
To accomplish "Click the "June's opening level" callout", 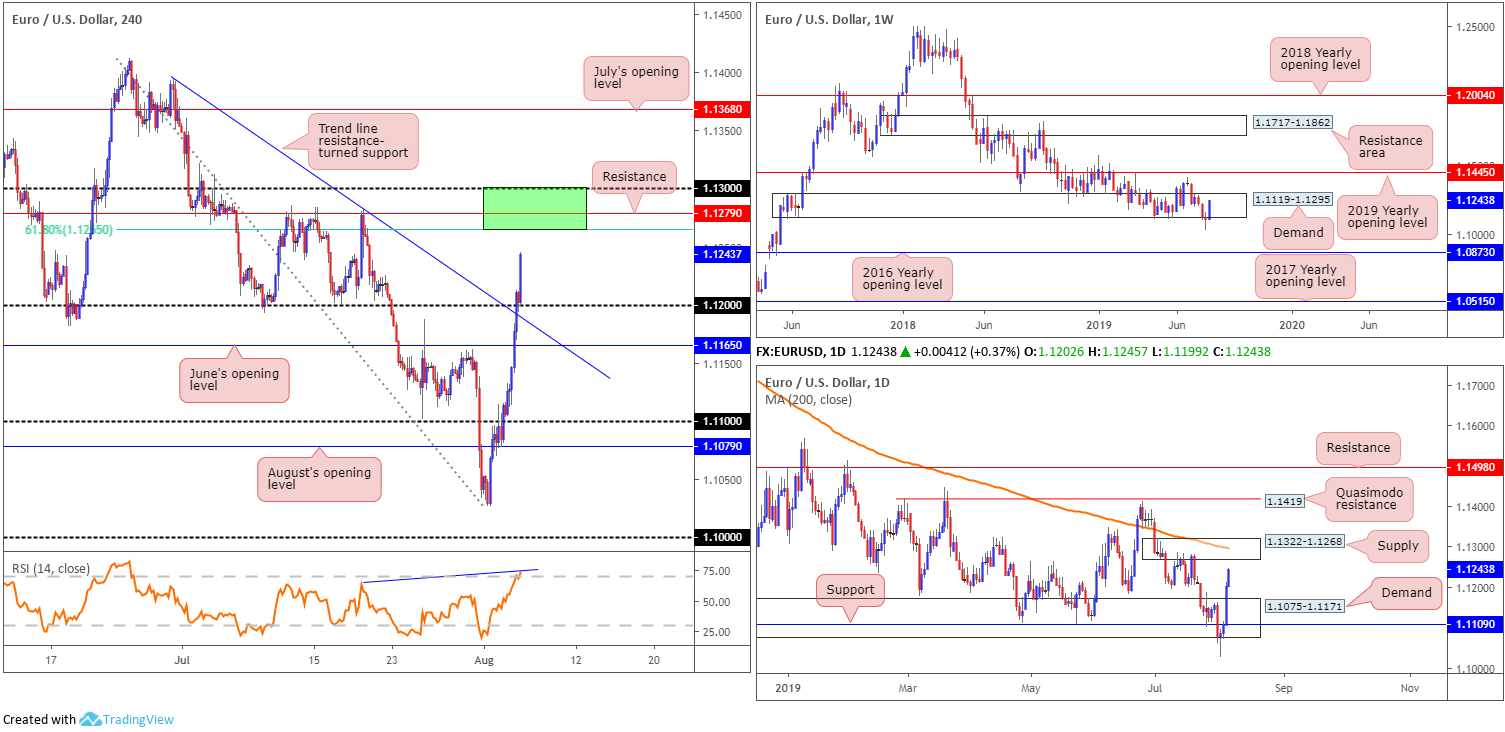I will pyautogui.click(x=232, y=379).
